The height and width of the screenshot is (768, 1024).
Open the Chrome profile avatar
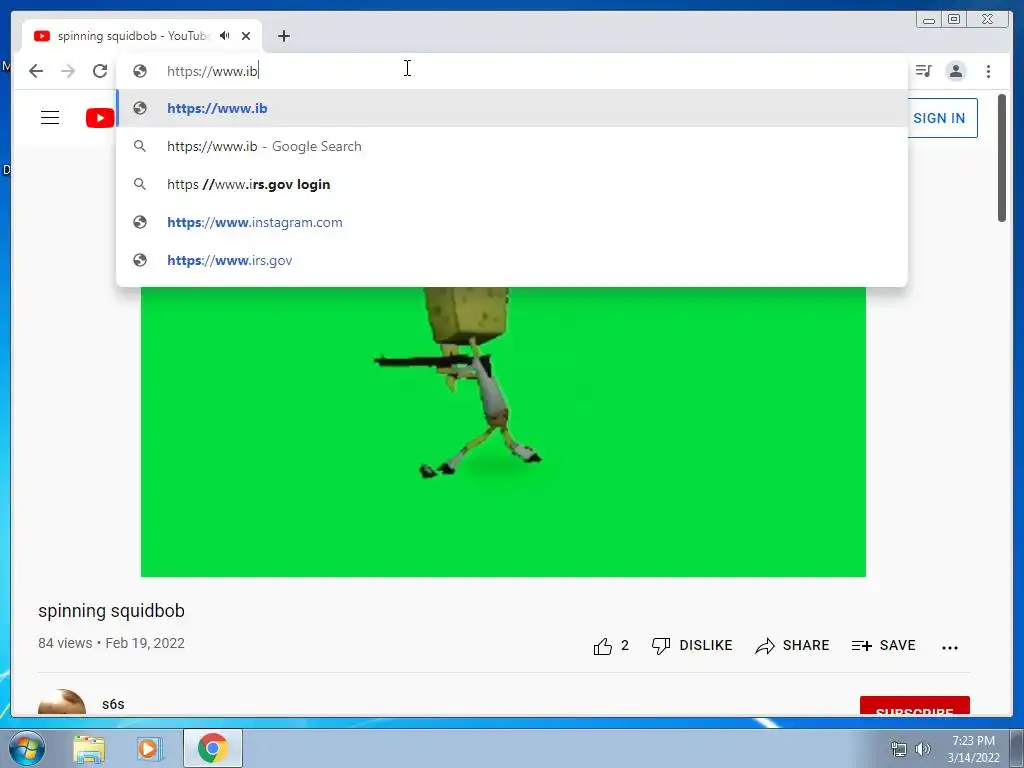[x=955, y=71]
